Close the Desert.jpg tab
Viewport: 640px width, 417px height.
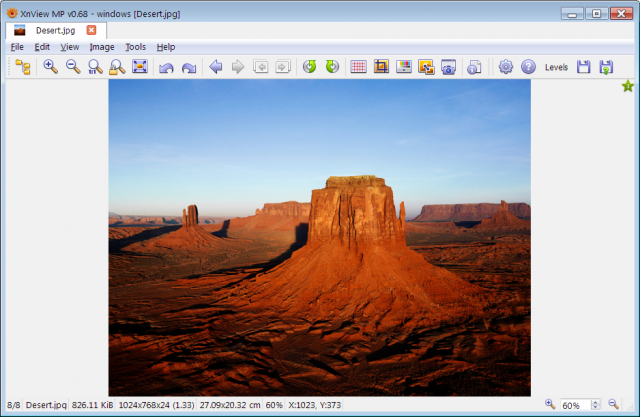point(91,30)
